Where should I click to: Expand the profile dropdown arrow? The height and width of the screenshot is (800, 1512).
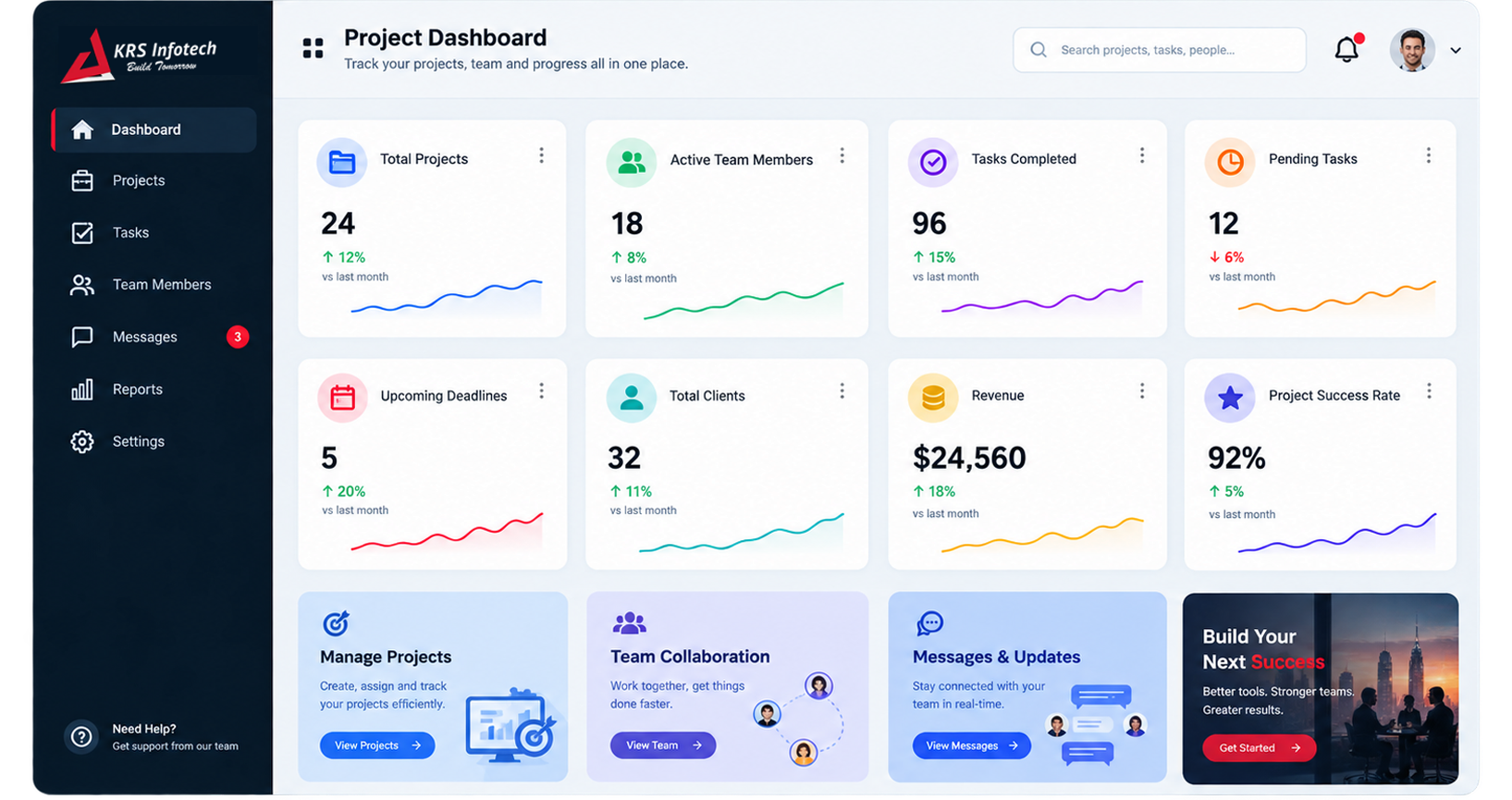1456,51
